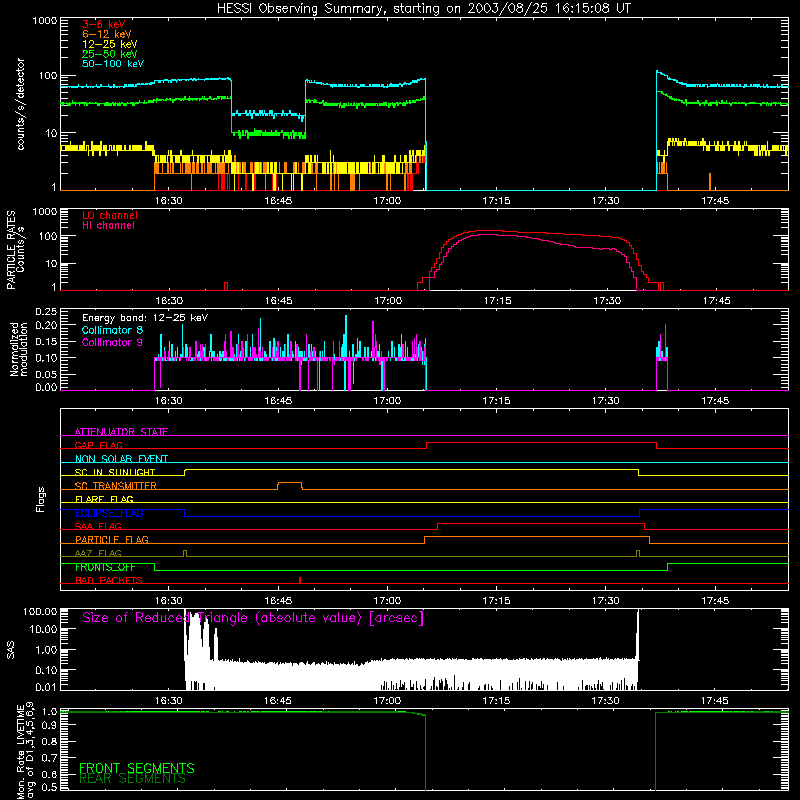
Task: Click the 0.9 tick on livetime axis
Action: point(49,724)
